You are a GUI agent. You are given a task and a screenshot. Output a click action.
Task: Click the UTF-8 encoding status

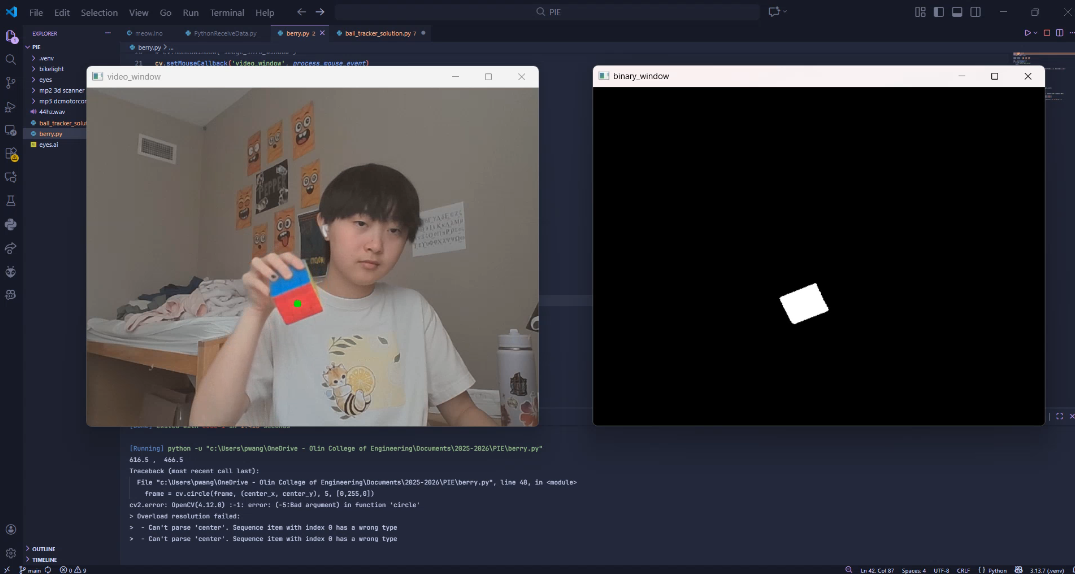[941, 570]
